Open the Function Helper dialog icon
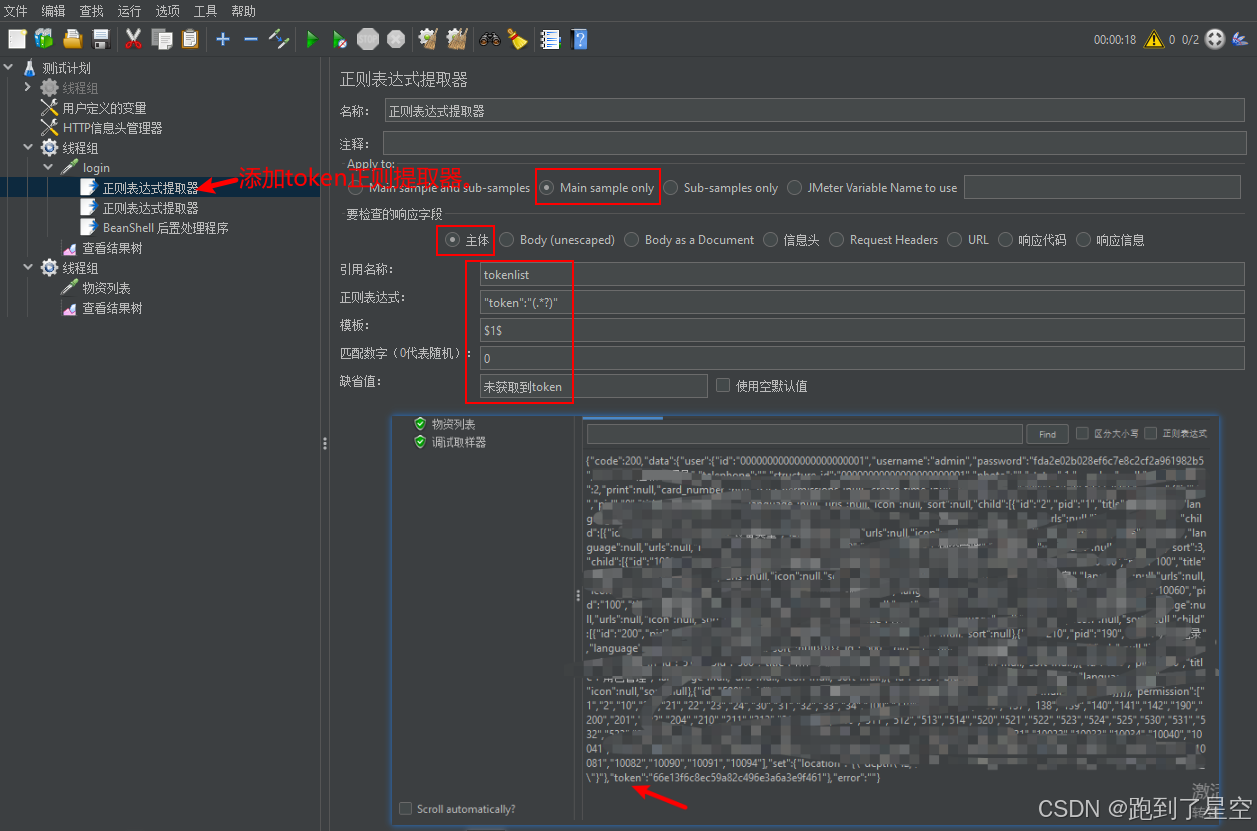 [549, 39]
